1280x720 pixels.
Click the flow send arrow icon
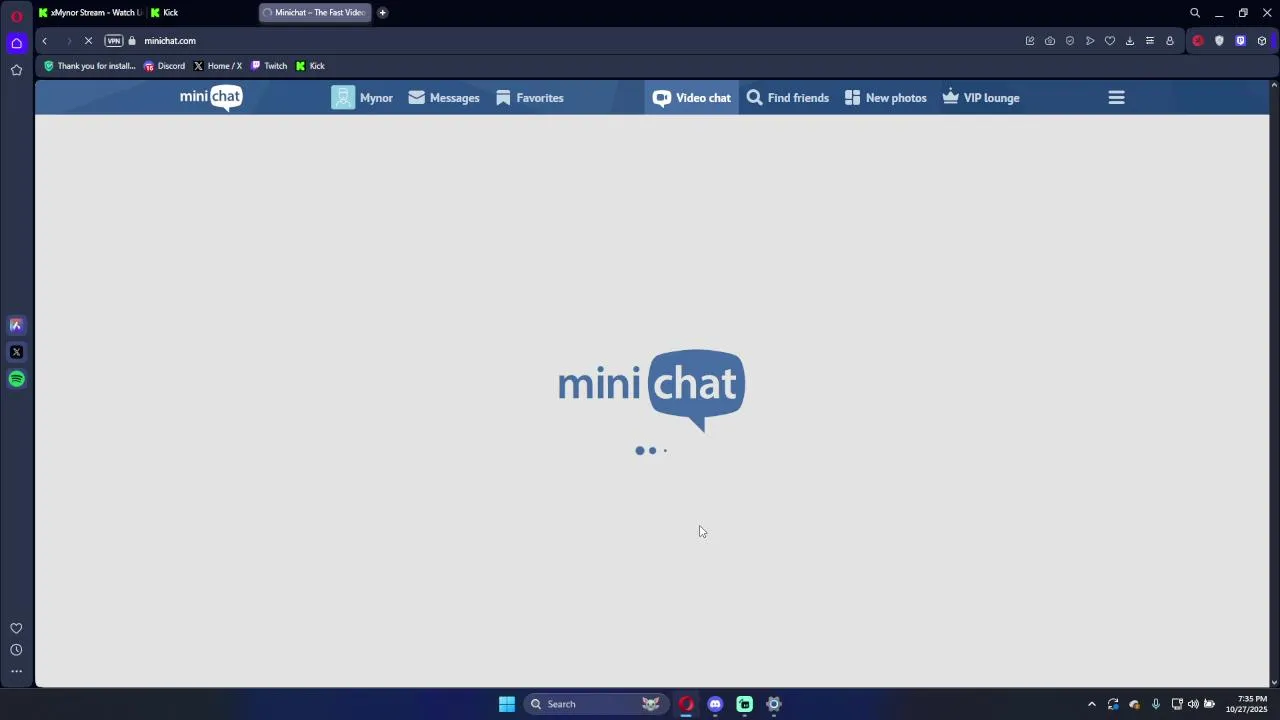(x=1090, y=41)
